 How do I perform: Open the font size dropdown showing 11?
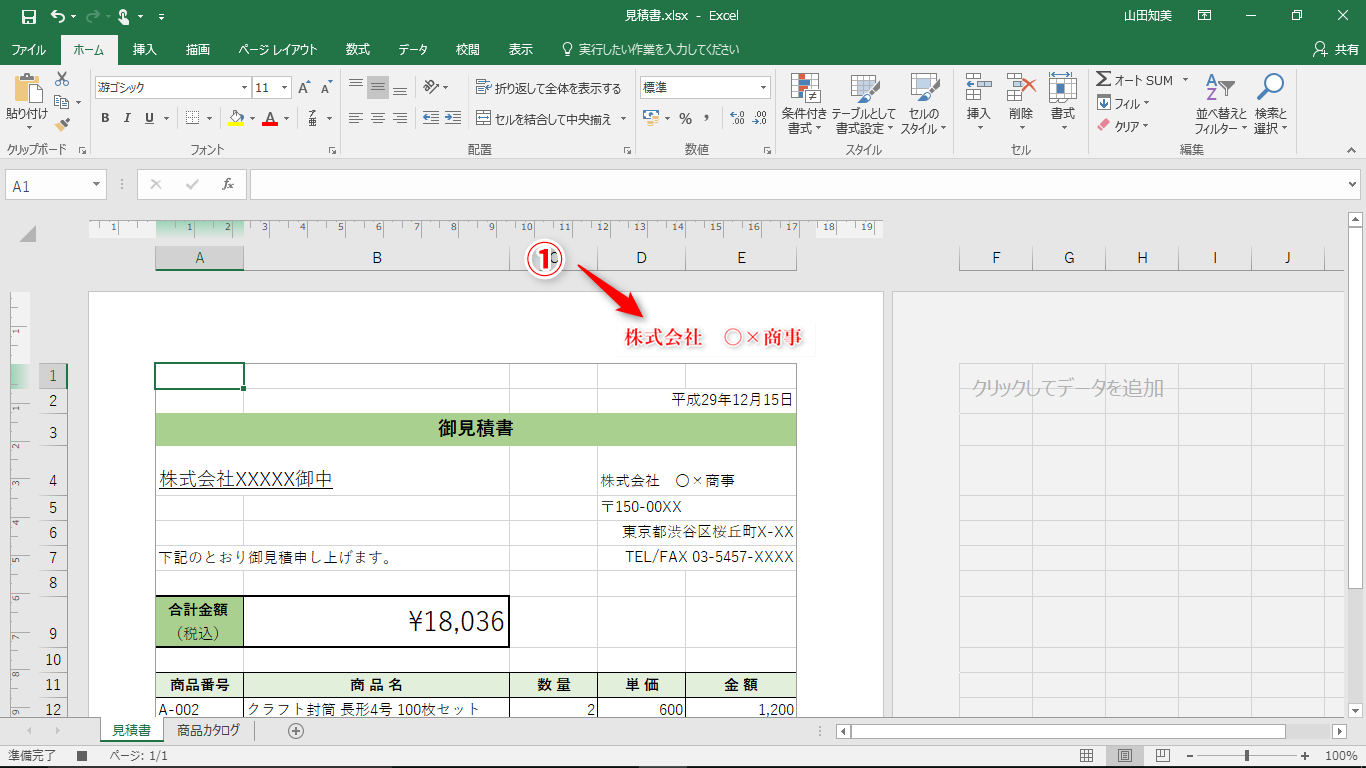[285, 88]
